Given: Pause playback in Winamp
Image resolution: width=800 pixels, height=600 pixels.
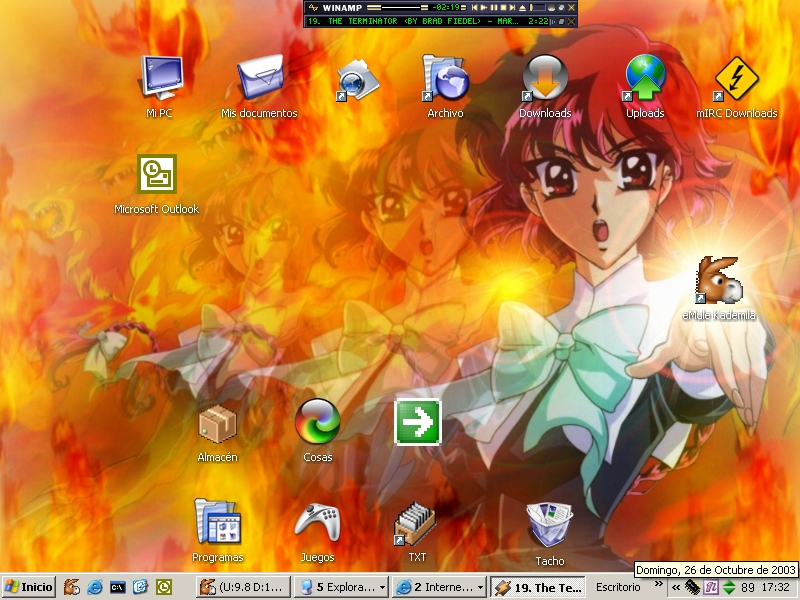Looking at the screenshot, I should (495, 7).
